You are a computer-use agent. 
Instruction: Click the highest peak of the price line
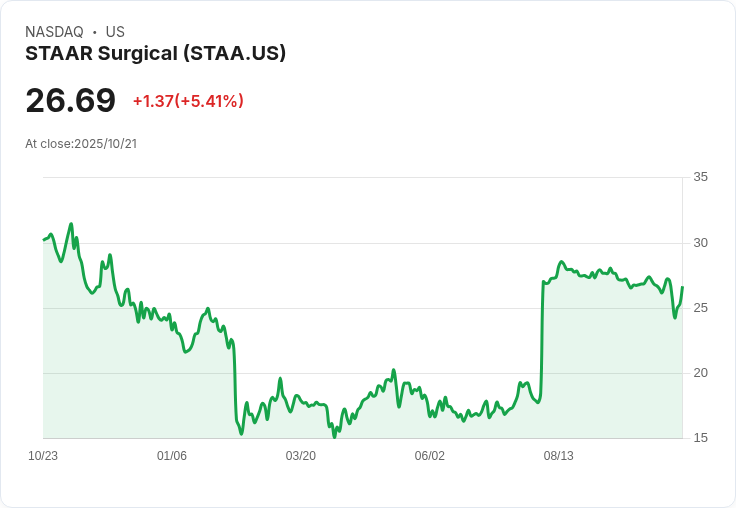point(71,224)
